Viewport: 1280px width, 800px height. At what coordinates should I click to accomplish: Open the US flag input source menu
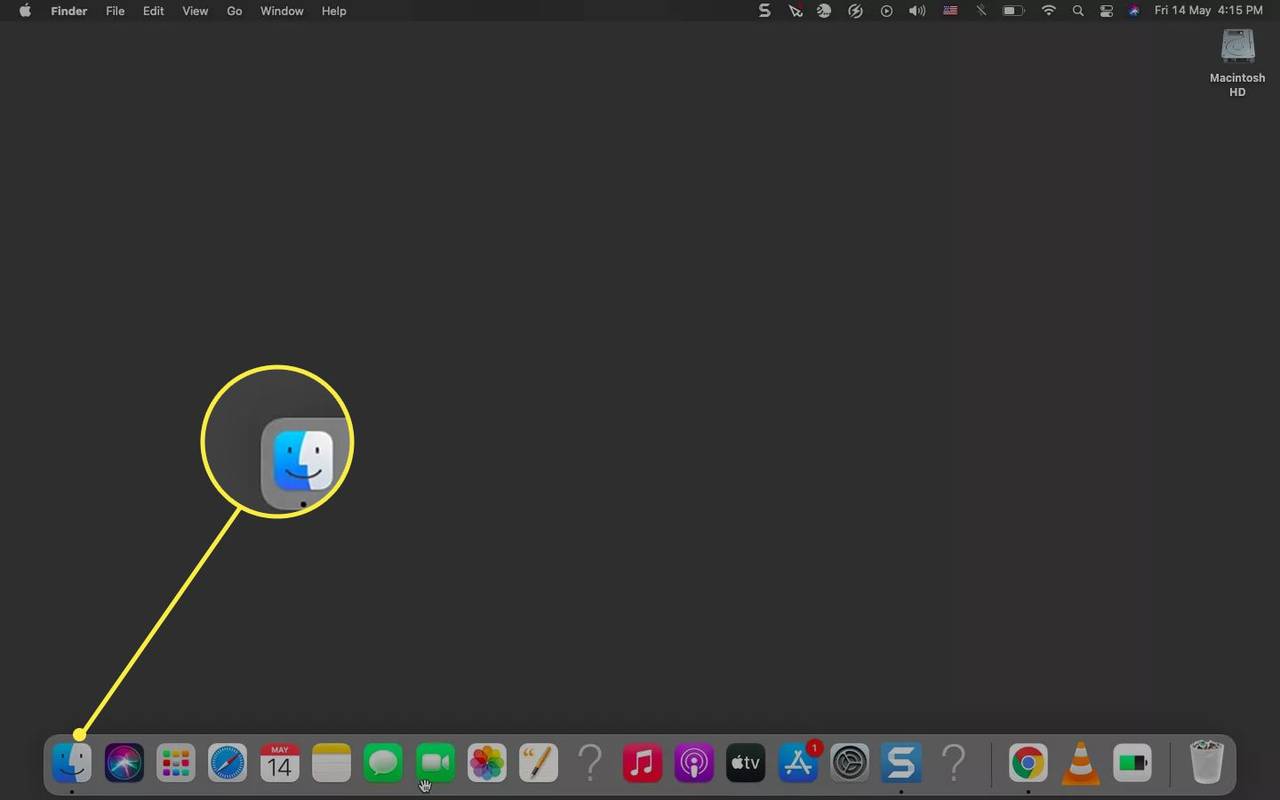950,11
